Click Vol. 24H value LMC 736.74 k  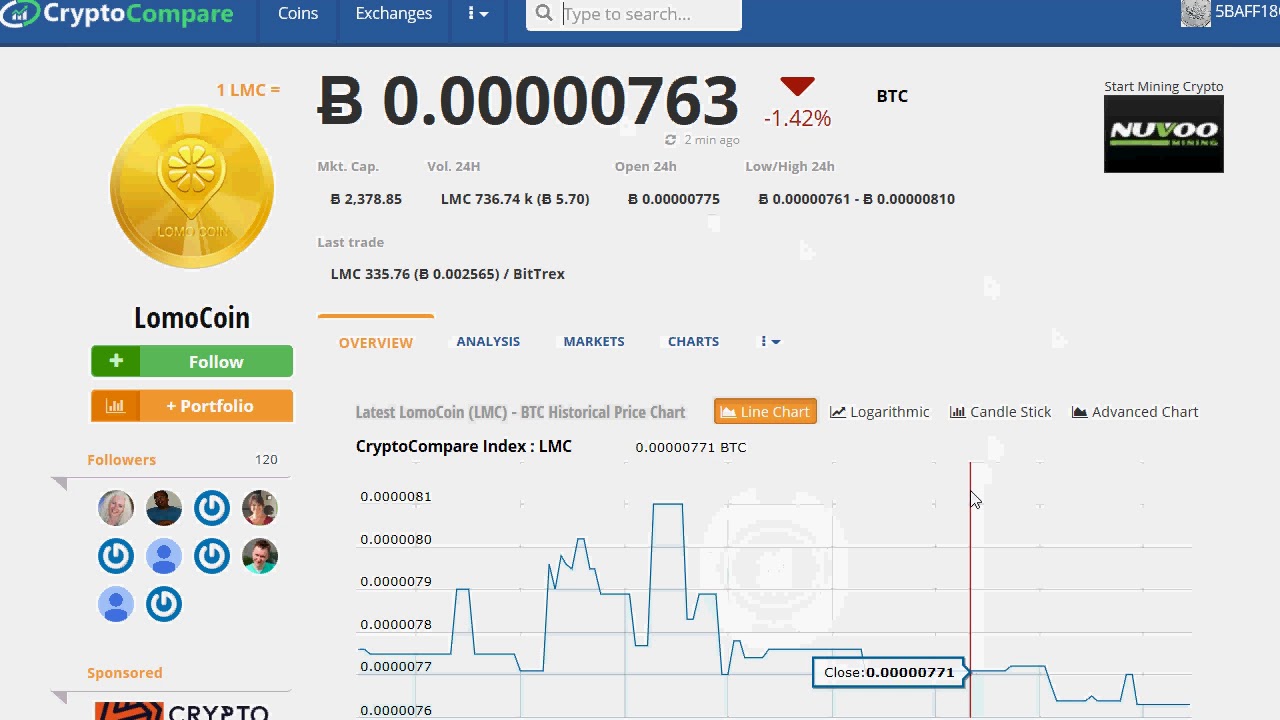pos(515,199)
